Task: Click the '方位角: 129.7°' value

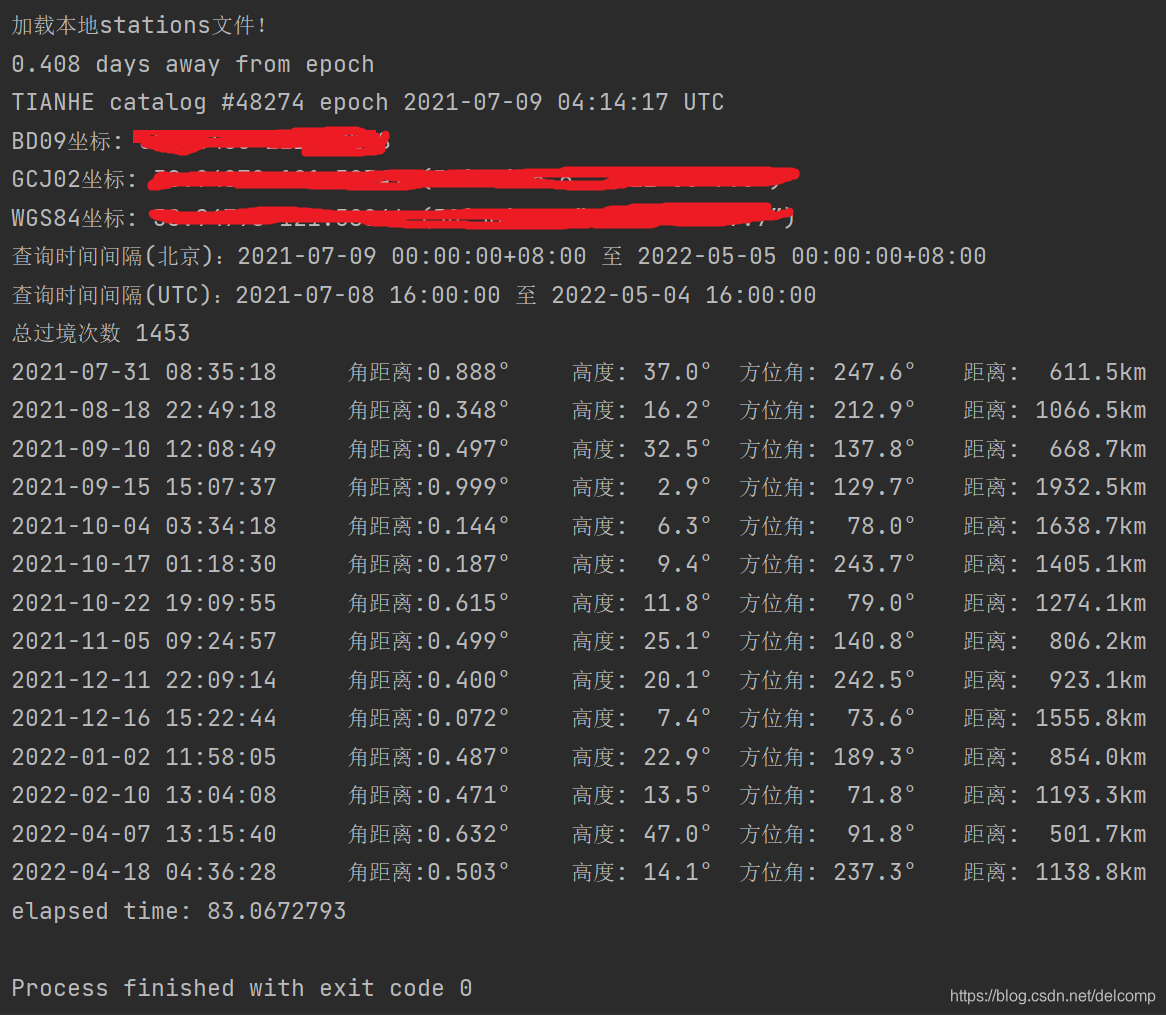Action: pyautogui.click(x=827, y=487)
